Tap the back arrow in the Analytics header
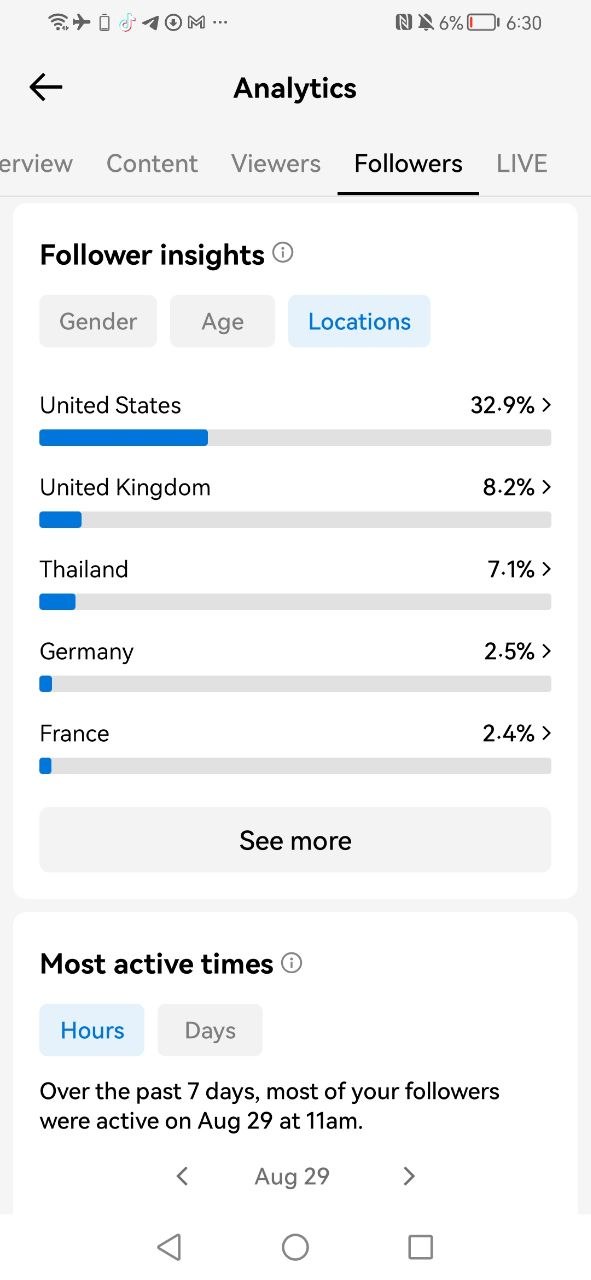 tap(46, 88)
